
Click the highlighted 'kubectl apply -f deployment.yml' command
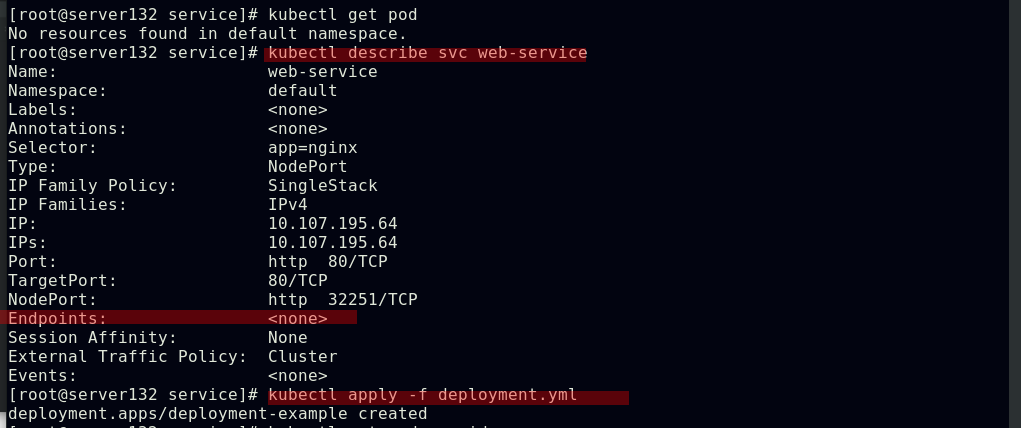(422, 395)
